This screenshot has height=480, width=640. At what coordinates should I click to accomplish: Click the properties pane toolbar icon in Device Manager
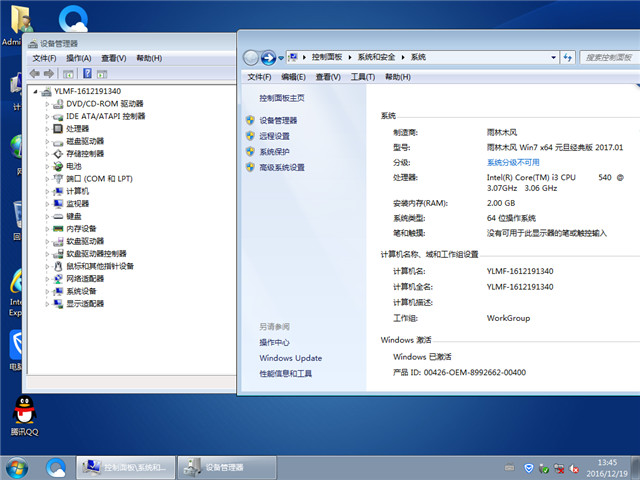click(102, 74)
